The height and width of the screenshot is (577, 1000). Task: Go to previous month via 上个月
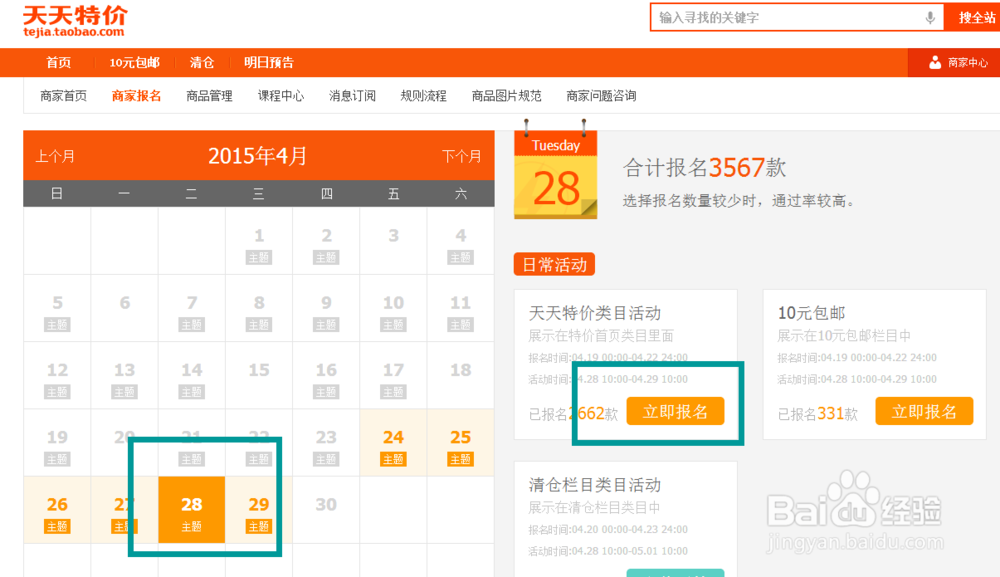[55, 156]
